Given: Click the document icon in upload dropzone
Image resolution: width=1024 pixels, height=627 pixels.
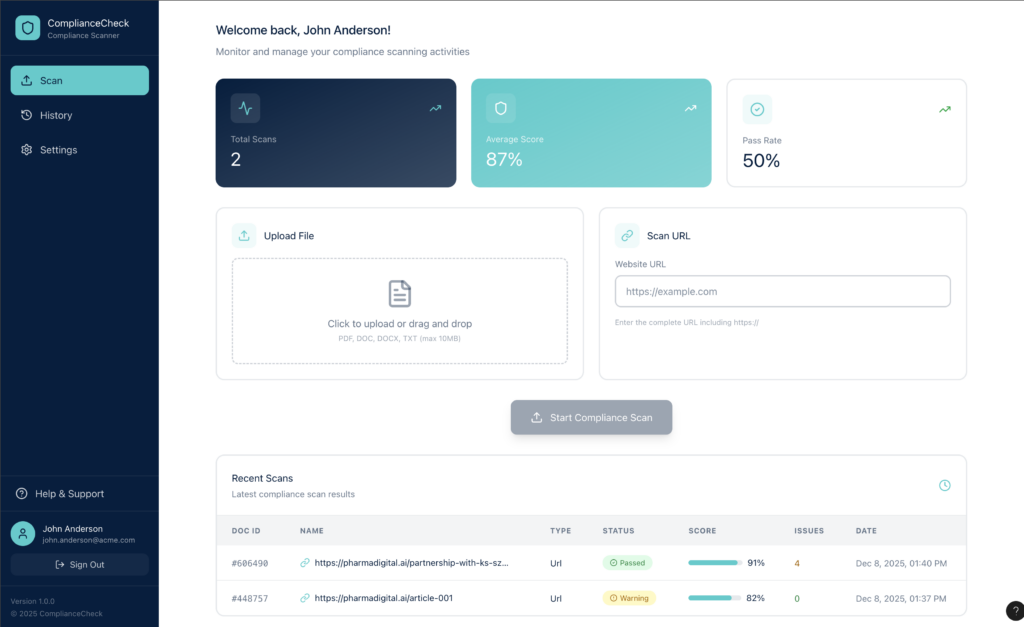Looking at the screenshot, I should 399,294.
